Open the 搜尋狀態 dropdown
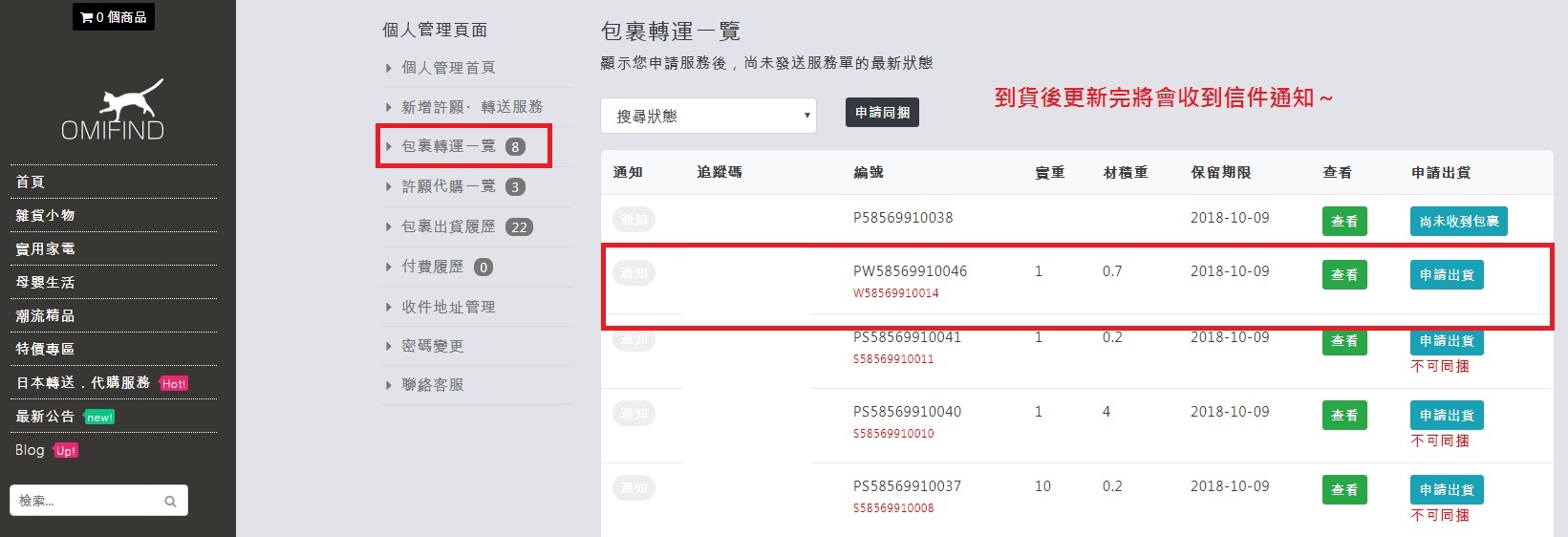Image resolution: width=1568 pixels, height=537 pixels. tap(708, 116)
